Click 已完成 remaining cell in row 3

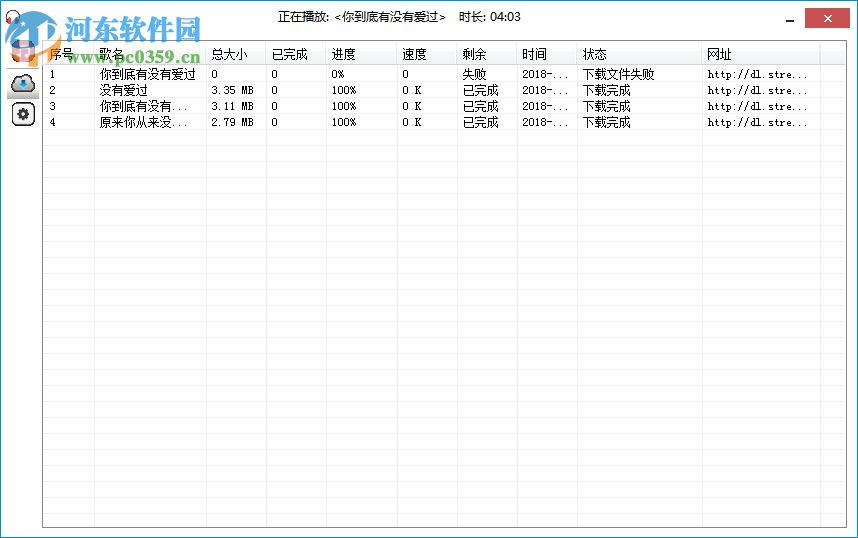click(480, 106)
